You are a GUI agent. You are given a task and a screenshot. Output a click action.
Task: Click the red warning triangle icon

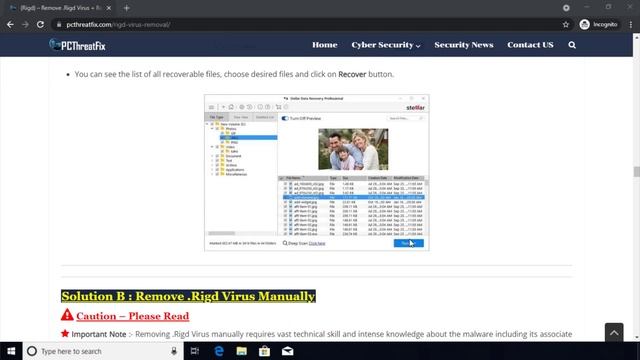pyautogui.click(x=67, y=315)
